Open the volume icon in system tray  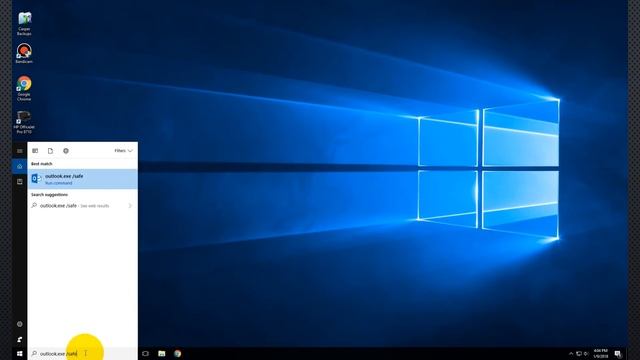[586, 353]
